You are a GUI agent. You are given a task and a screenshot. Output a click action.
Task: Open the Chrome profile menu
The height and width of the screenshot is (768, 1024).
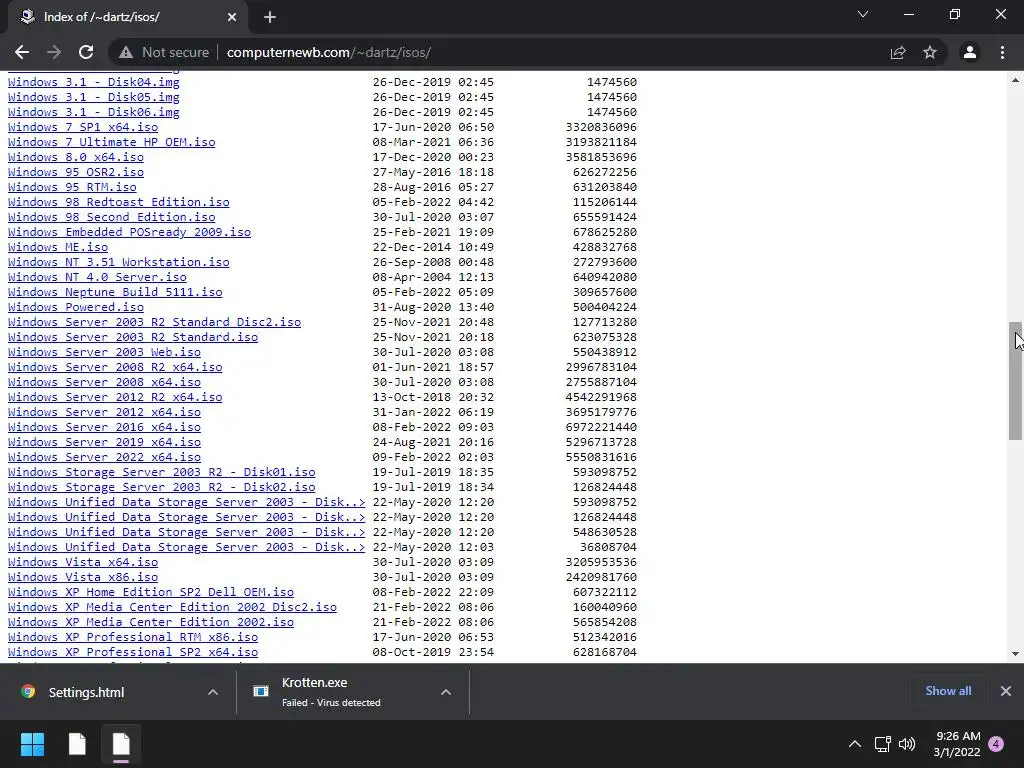coord(970,52)
